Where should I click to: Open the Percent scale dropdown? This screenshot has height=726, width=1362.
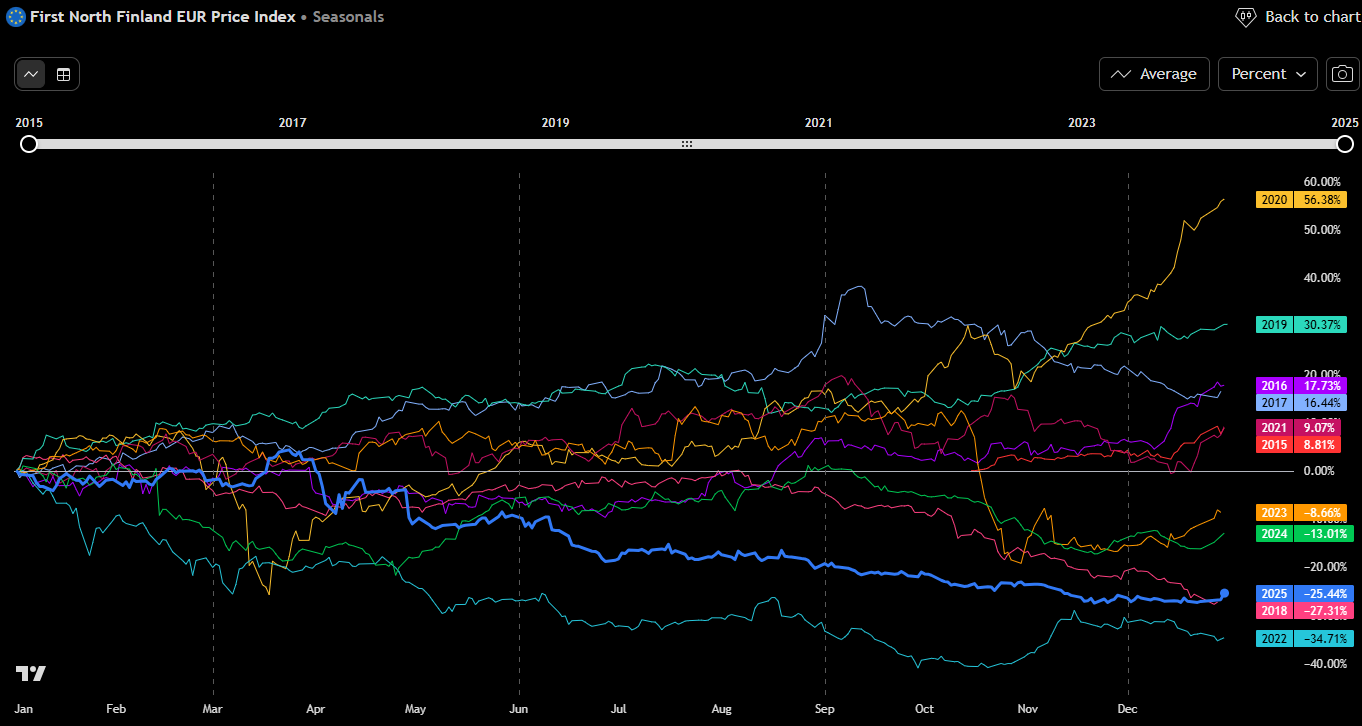tap(1268, 74)
